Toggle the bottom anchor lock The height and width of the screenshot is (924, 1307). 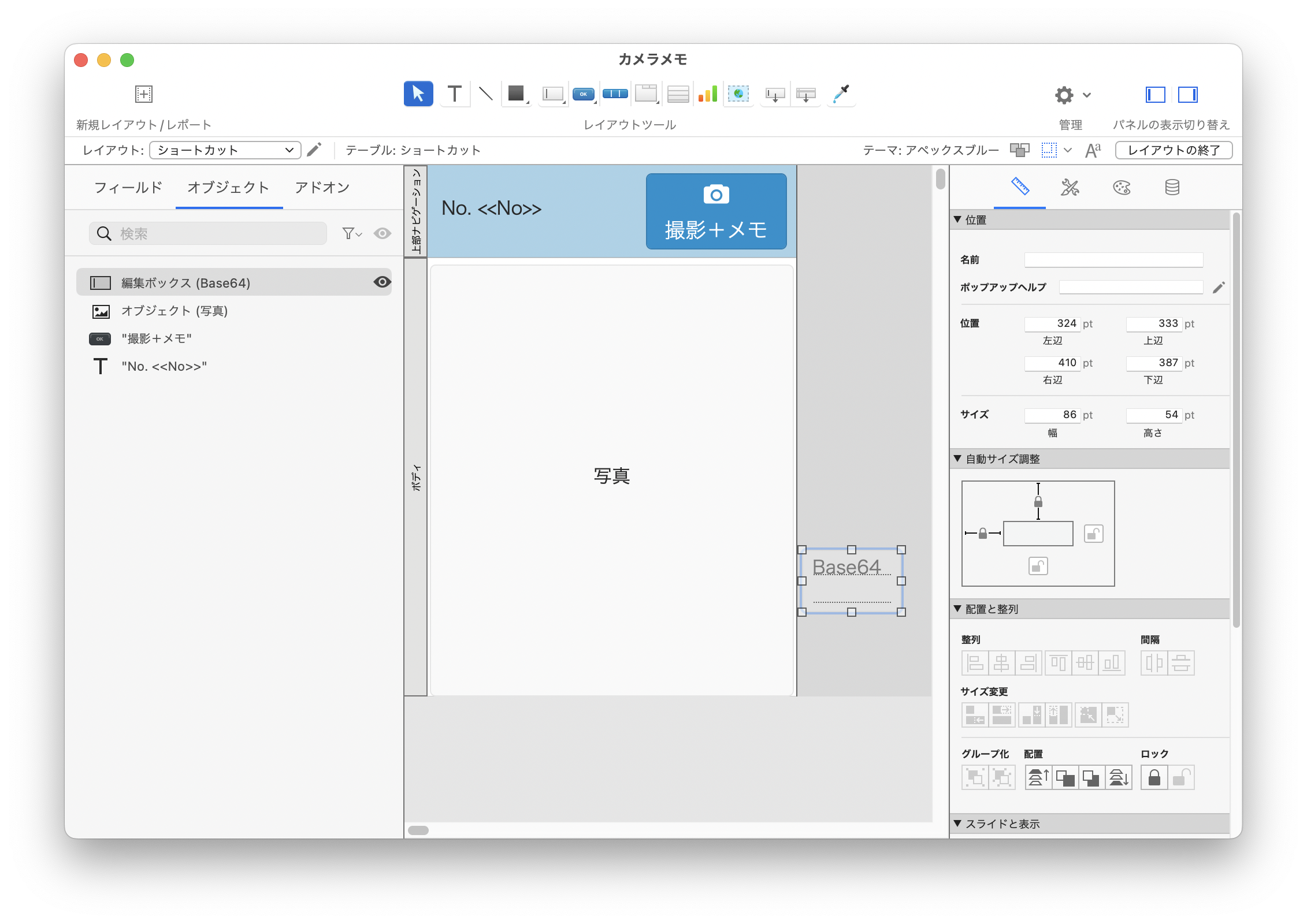click(x=1038, y=566)
